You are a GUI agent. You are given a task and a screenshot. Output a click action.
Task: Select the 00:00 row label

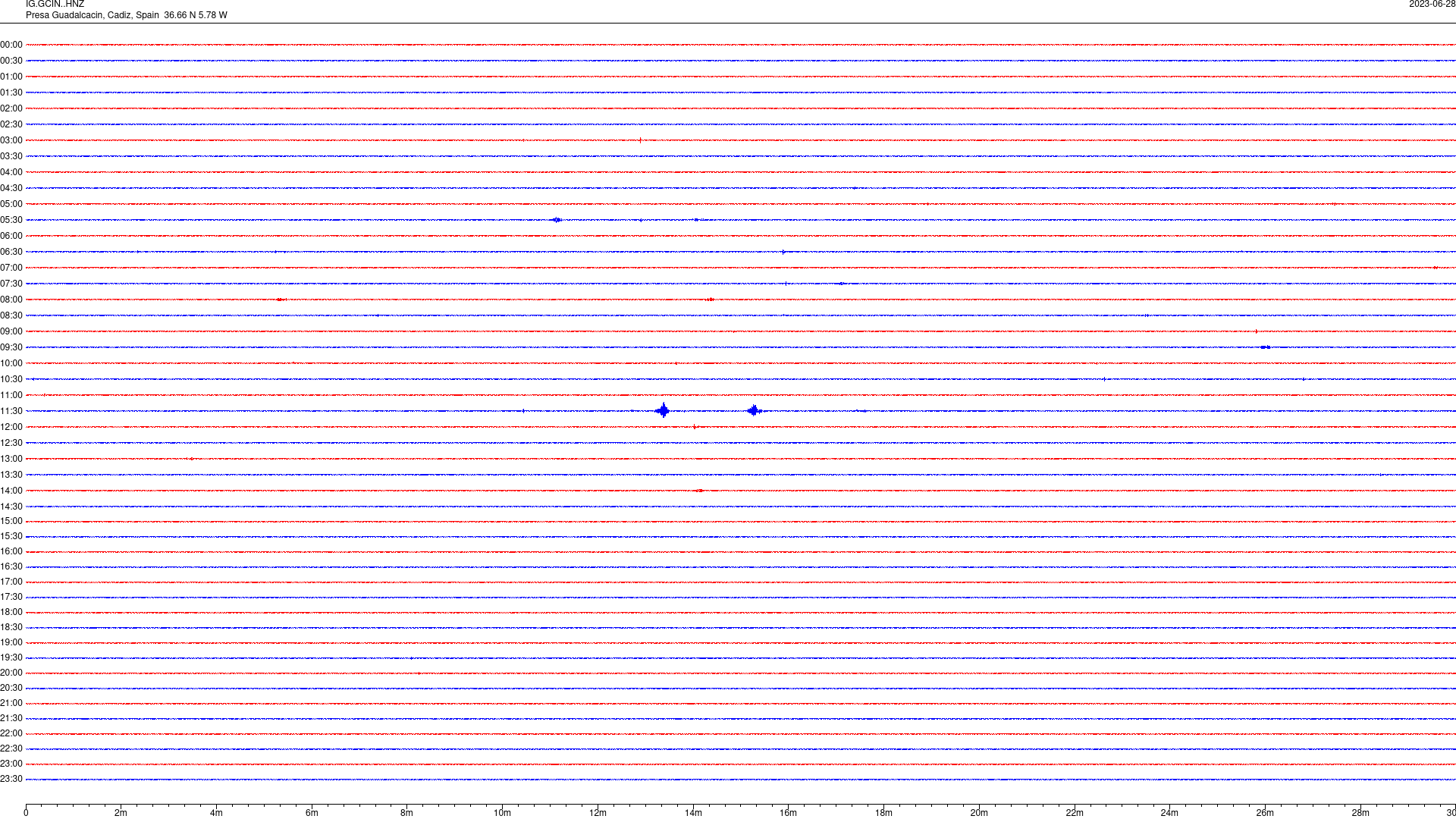pos(11,45)
